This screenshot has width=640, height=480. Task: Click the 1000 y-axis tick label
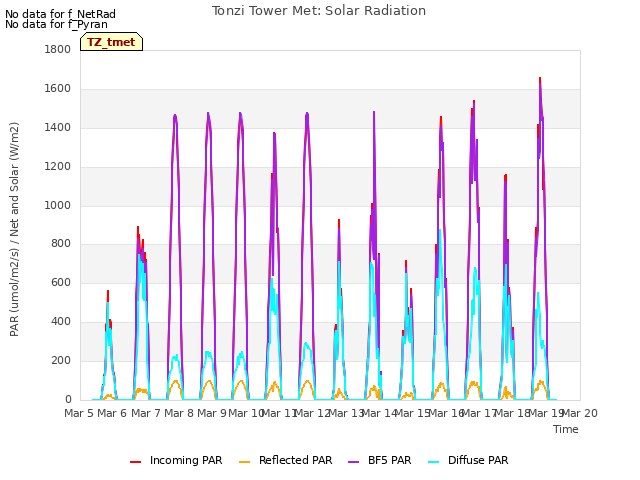pyautogui.click(x=58, y=205)
